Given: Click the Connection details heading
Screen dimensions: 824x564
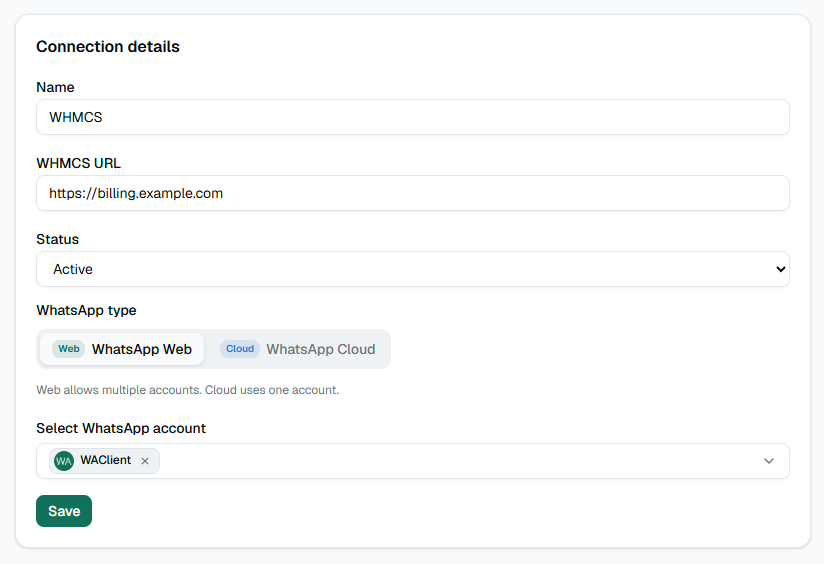Looking at the screenshot, I should [108, 47].
